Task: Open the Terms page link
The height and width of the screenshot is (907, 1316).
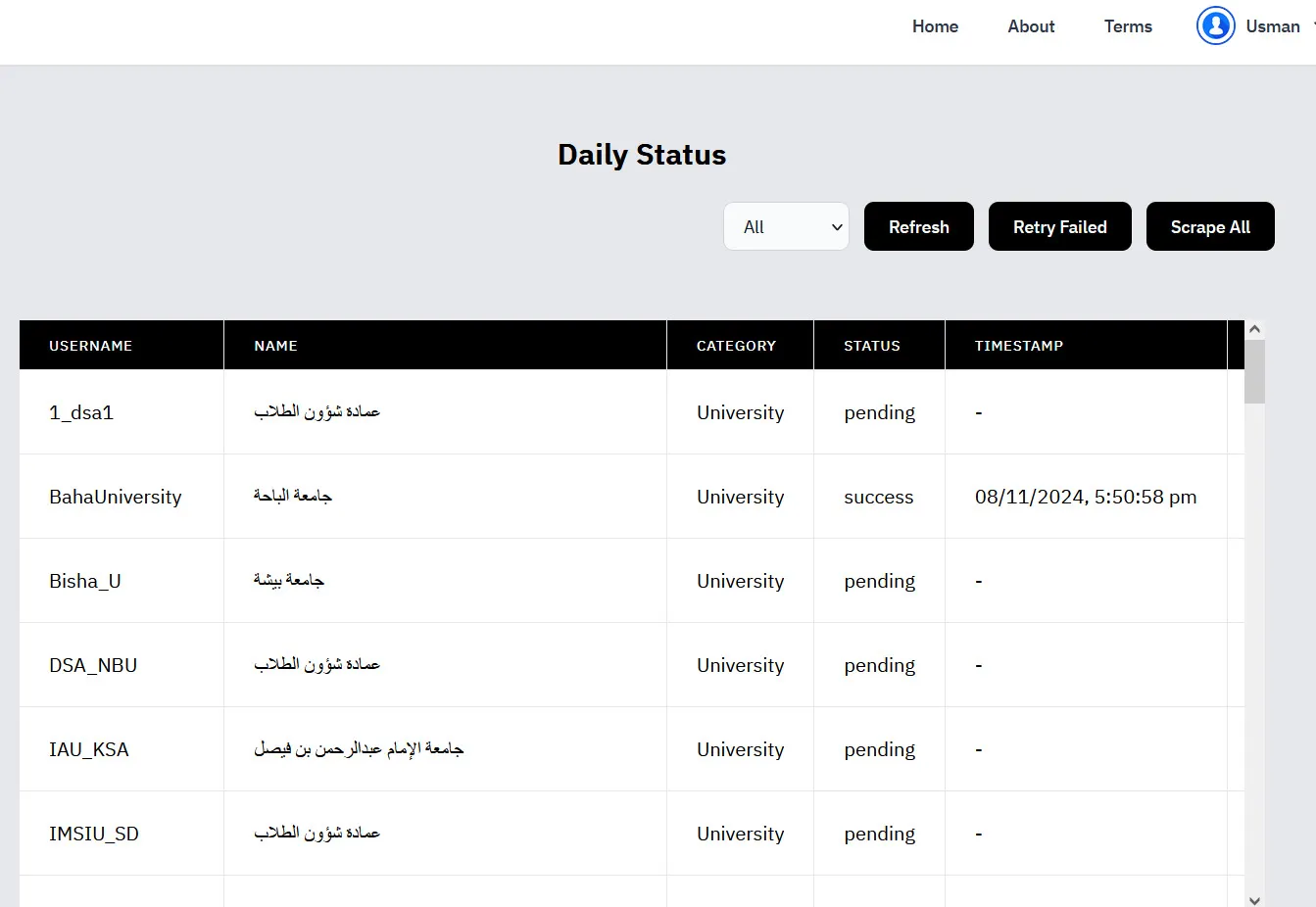Action: 1128,26
